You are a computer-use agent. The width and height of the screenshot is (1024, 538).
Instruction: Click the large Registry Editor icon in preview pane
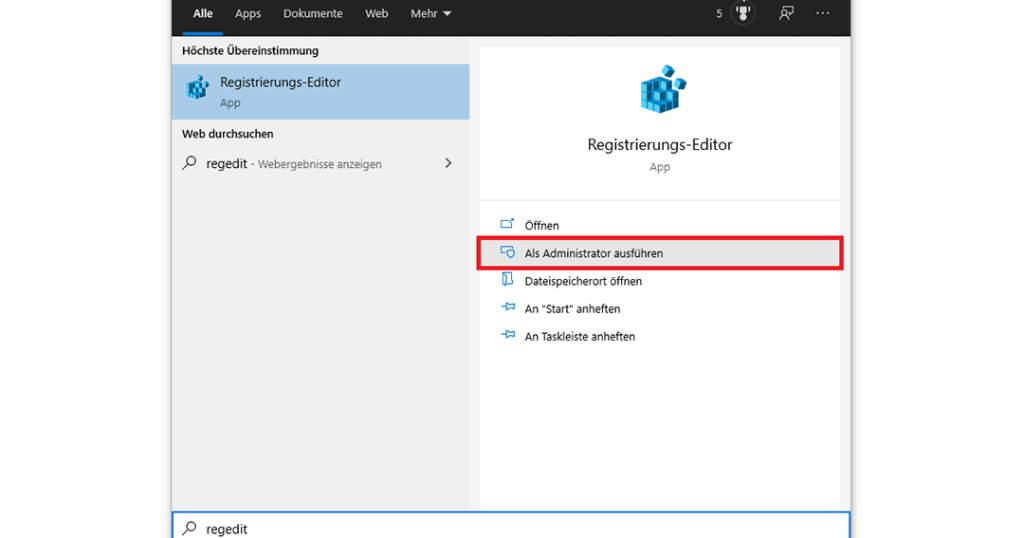click(x=659, y=90)
